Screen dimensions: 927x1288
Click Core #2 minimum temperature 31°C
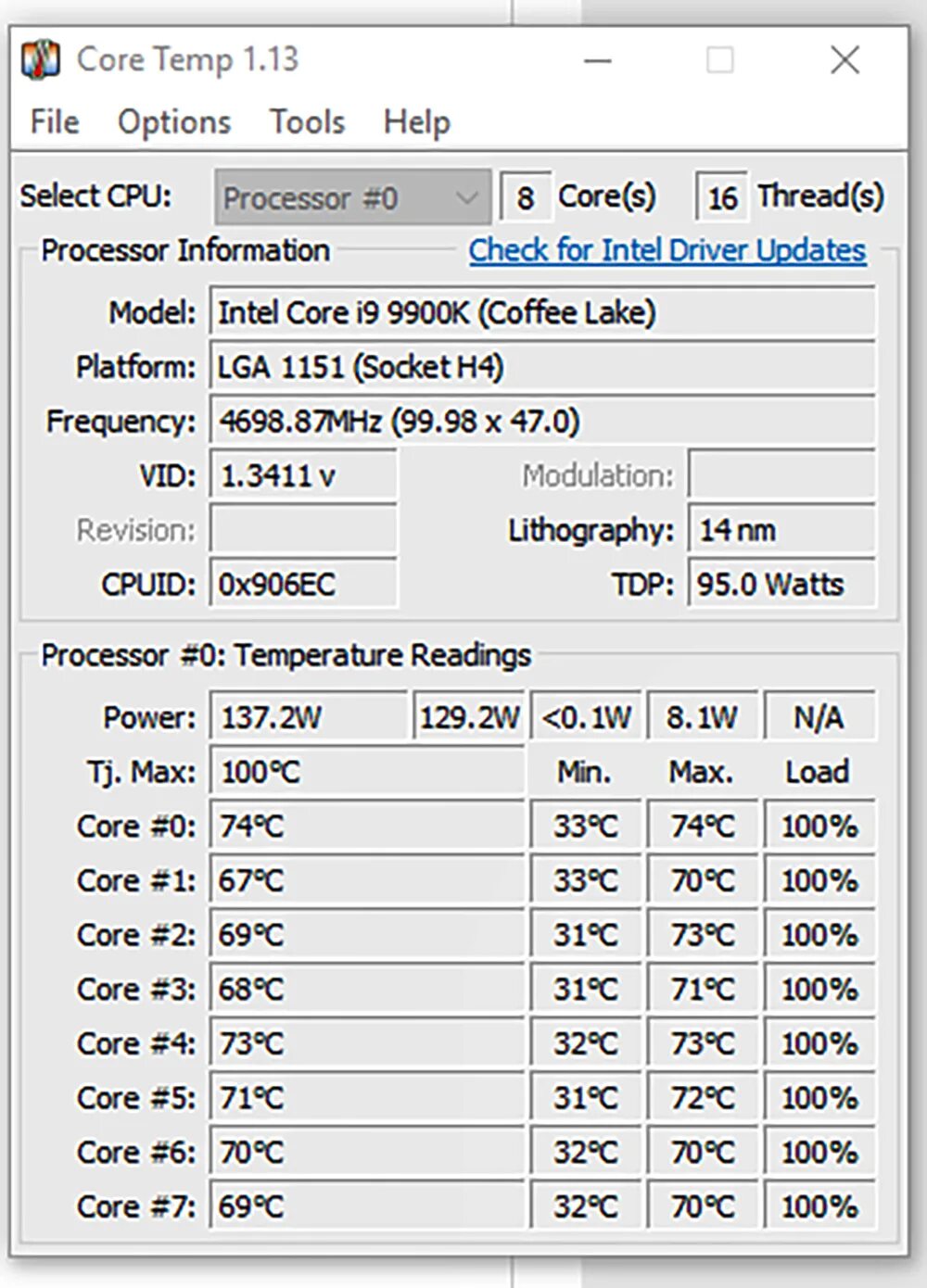tap(586, 935)
